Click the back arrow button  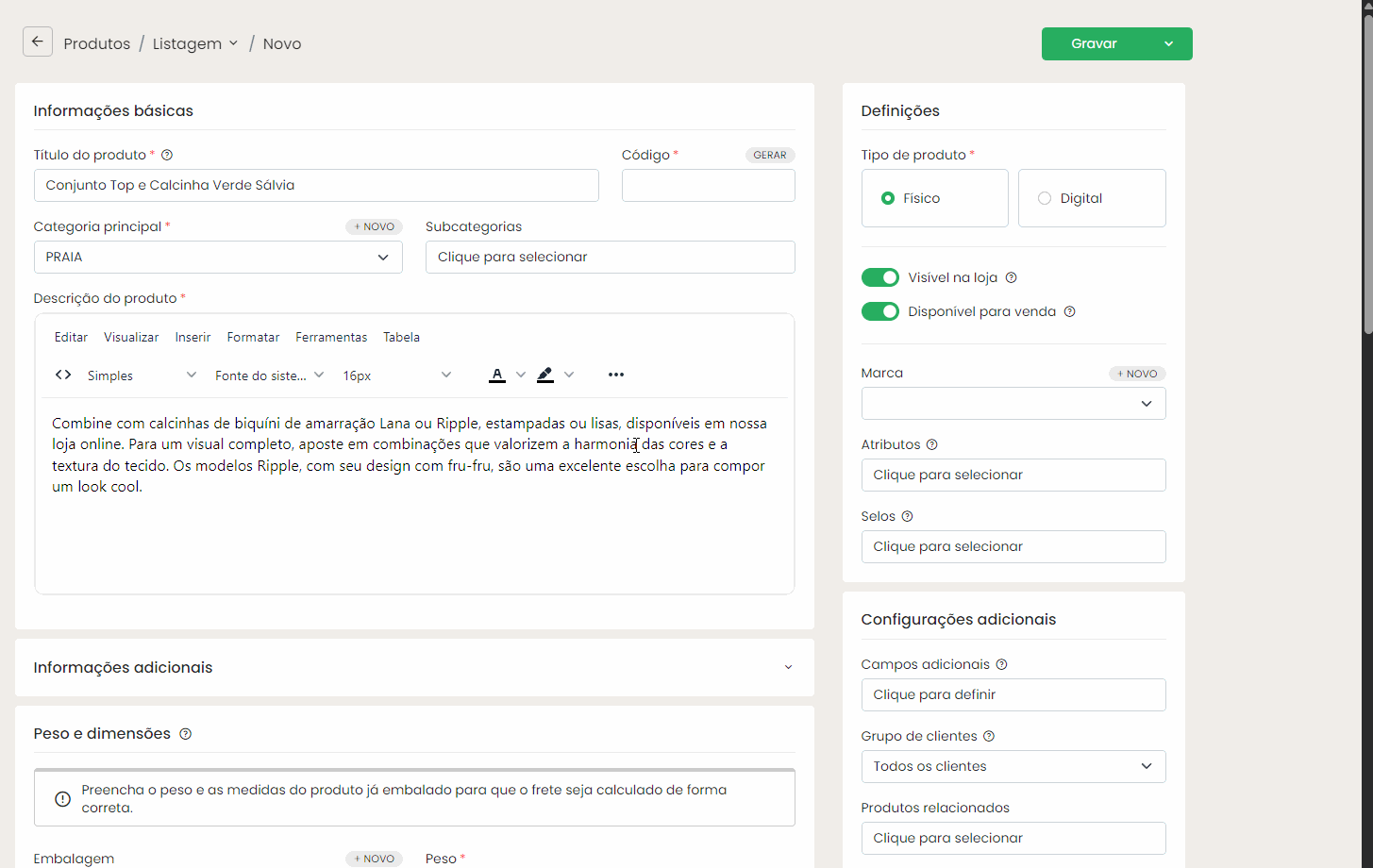tap(38, 42)
